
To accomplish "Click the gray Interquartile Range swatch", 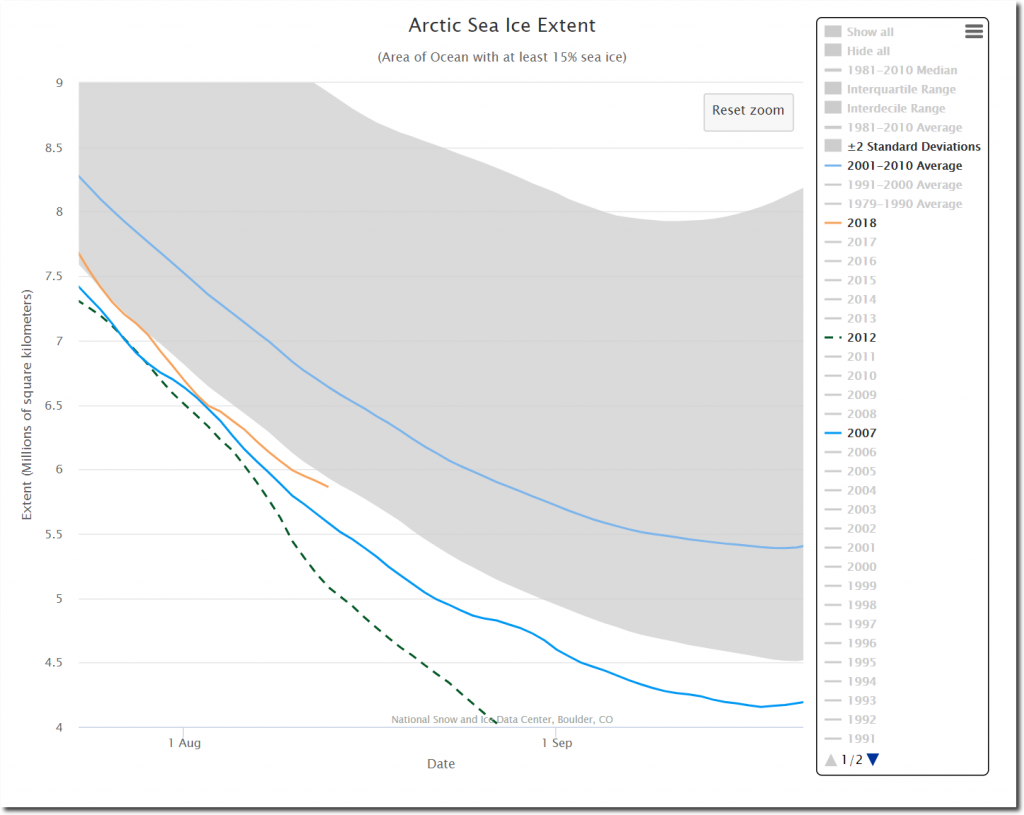I will pyautogui.click(x=832, y=89).
